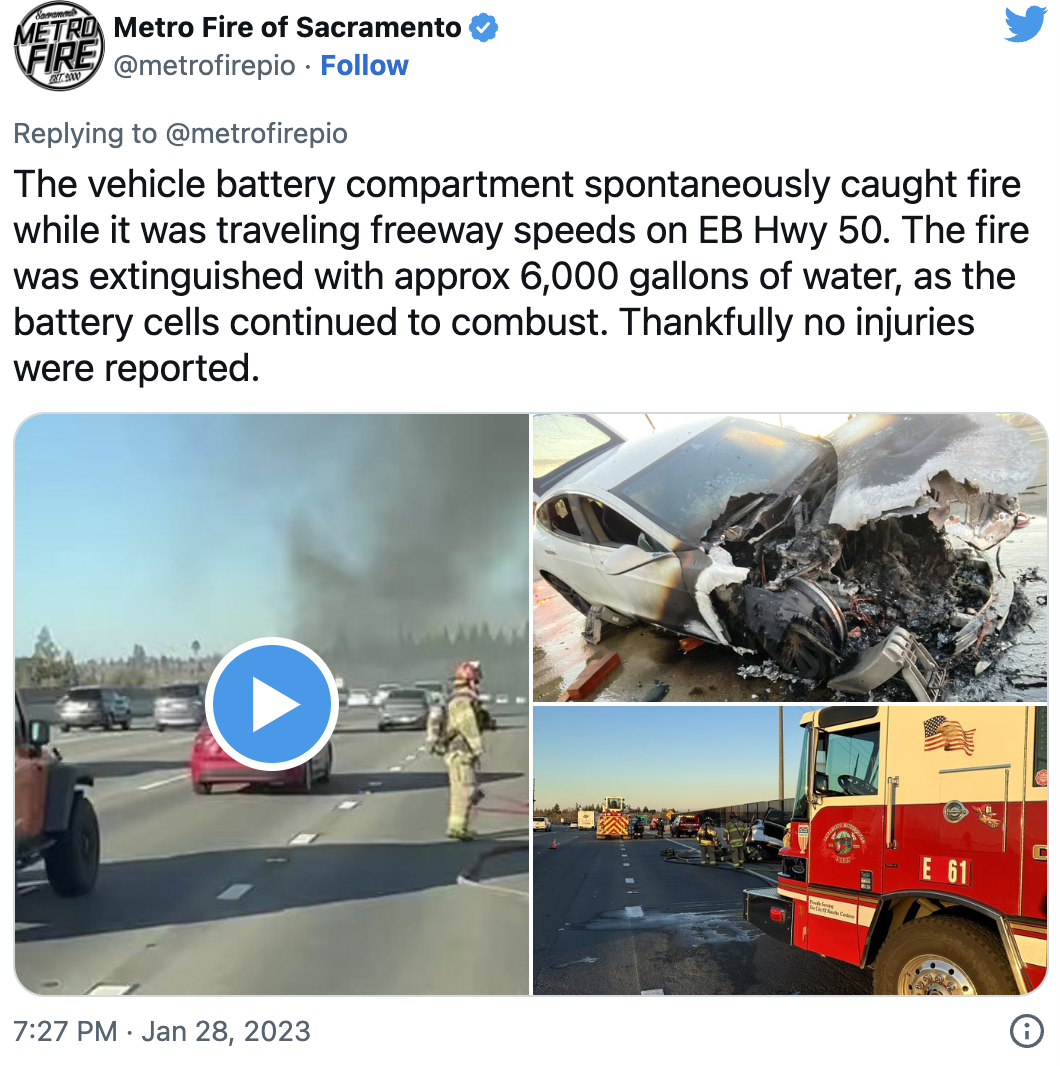Click the 7:27 PM Jan 28, 2023 timestamp
This screenshot has height=1066, width=1060.
(x=162, y=1031)
